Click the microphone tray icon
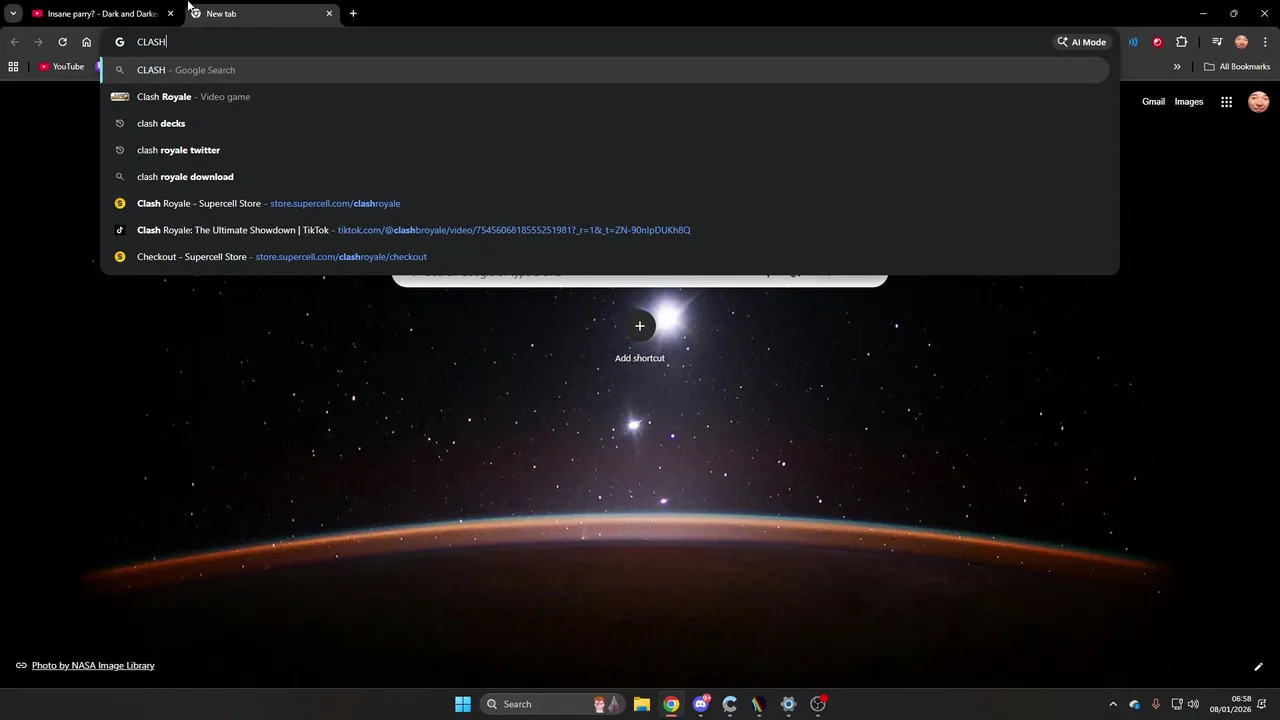Viewport: 1280px width, 720px height. [x=1156, y=704]
